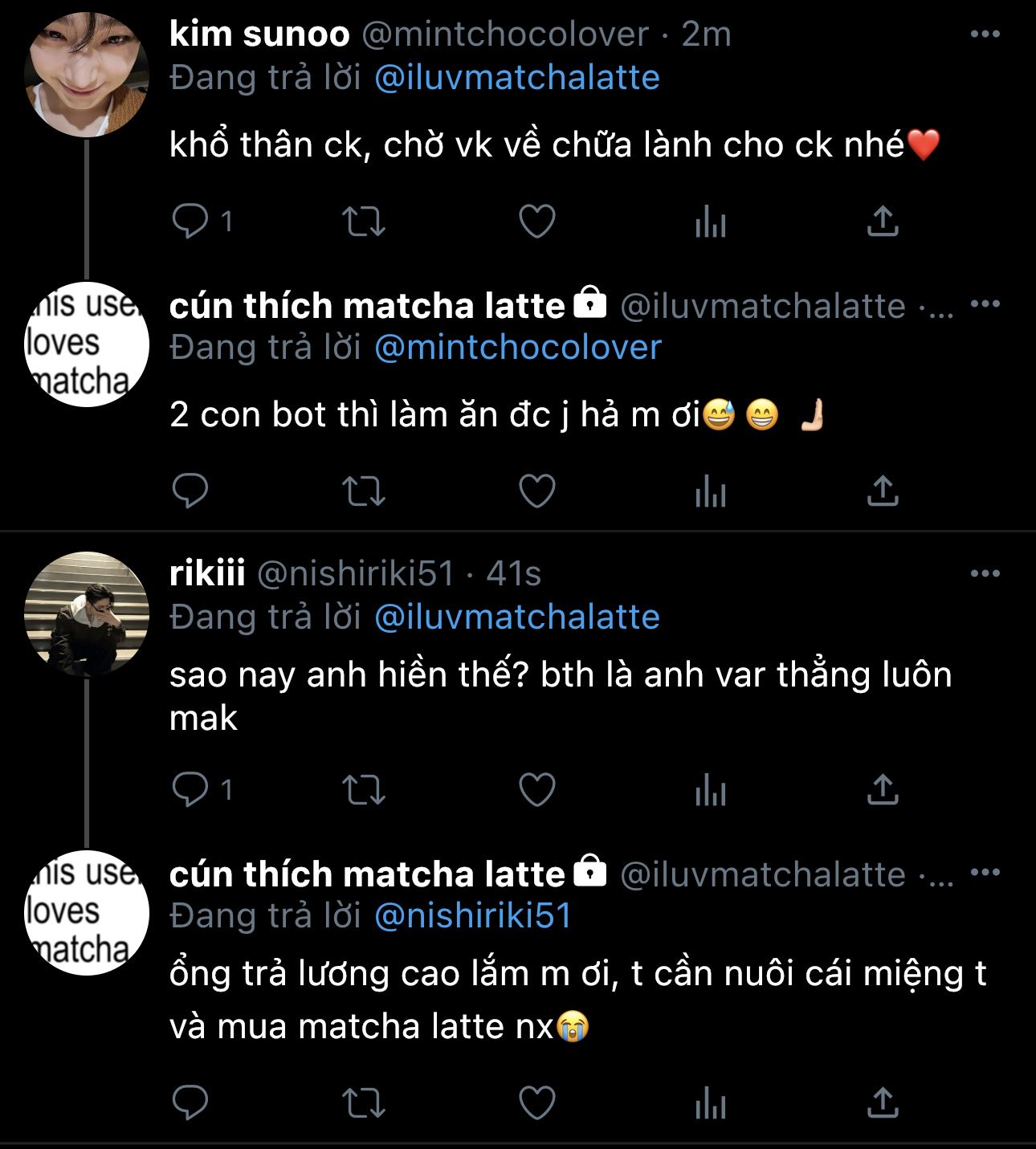Open more options on kim sunoo's tweet

coord(985,35)
